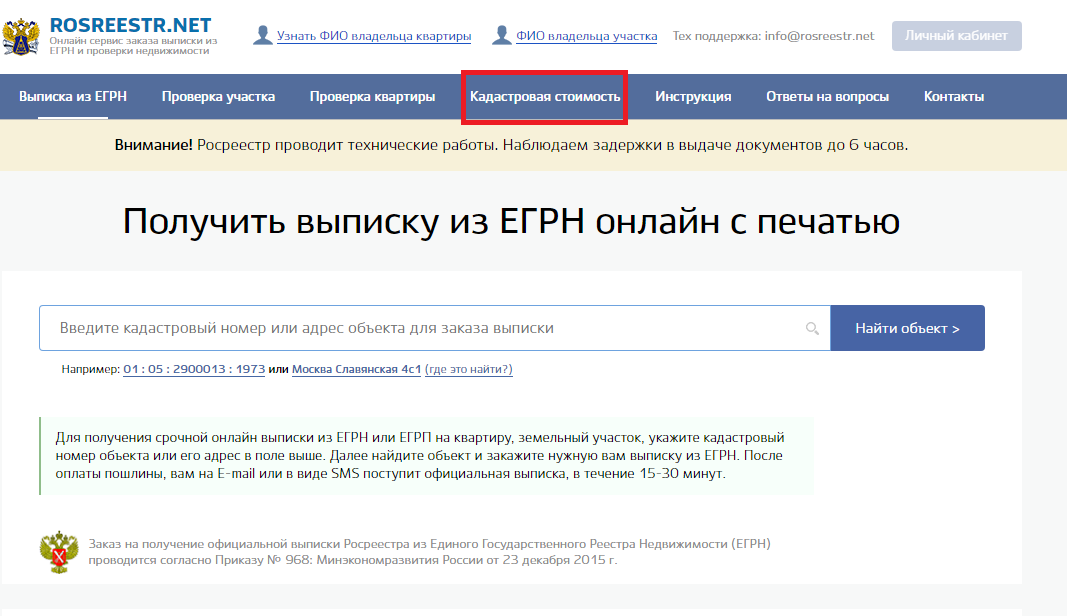Image resolution: width=1067 pixels, height=616 pixels.
Task: Click the Rosreestr eagle logo icon
Action: (23, 36)
